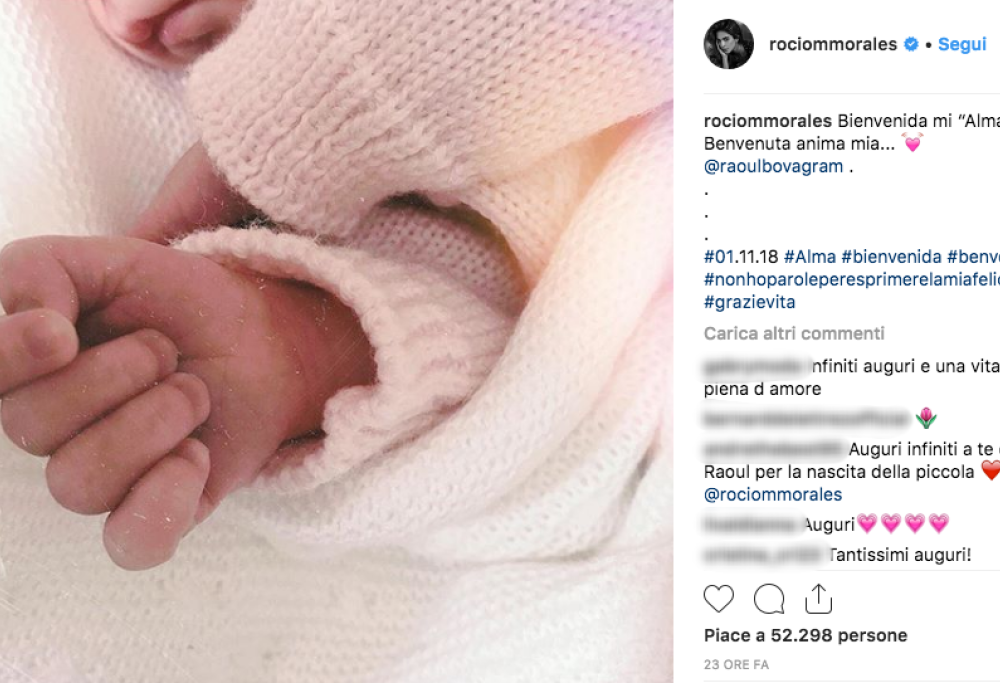The image size is (1000, 683).
Task: Open the #grazievita hashtag
Action: click(x=749, y=302)
